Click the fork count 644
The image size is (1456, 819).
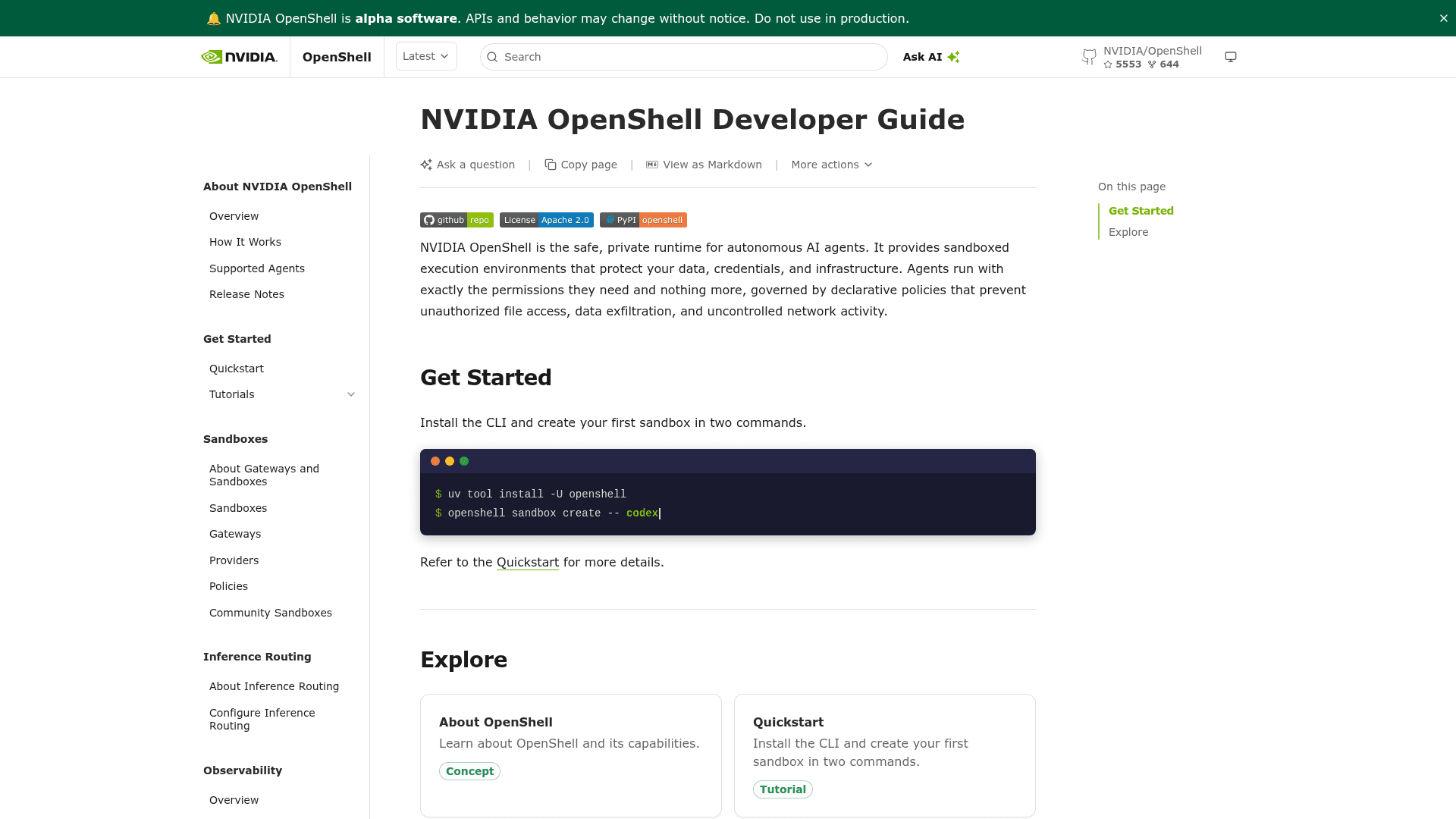pyautogui.click(x=1164, y=64)
